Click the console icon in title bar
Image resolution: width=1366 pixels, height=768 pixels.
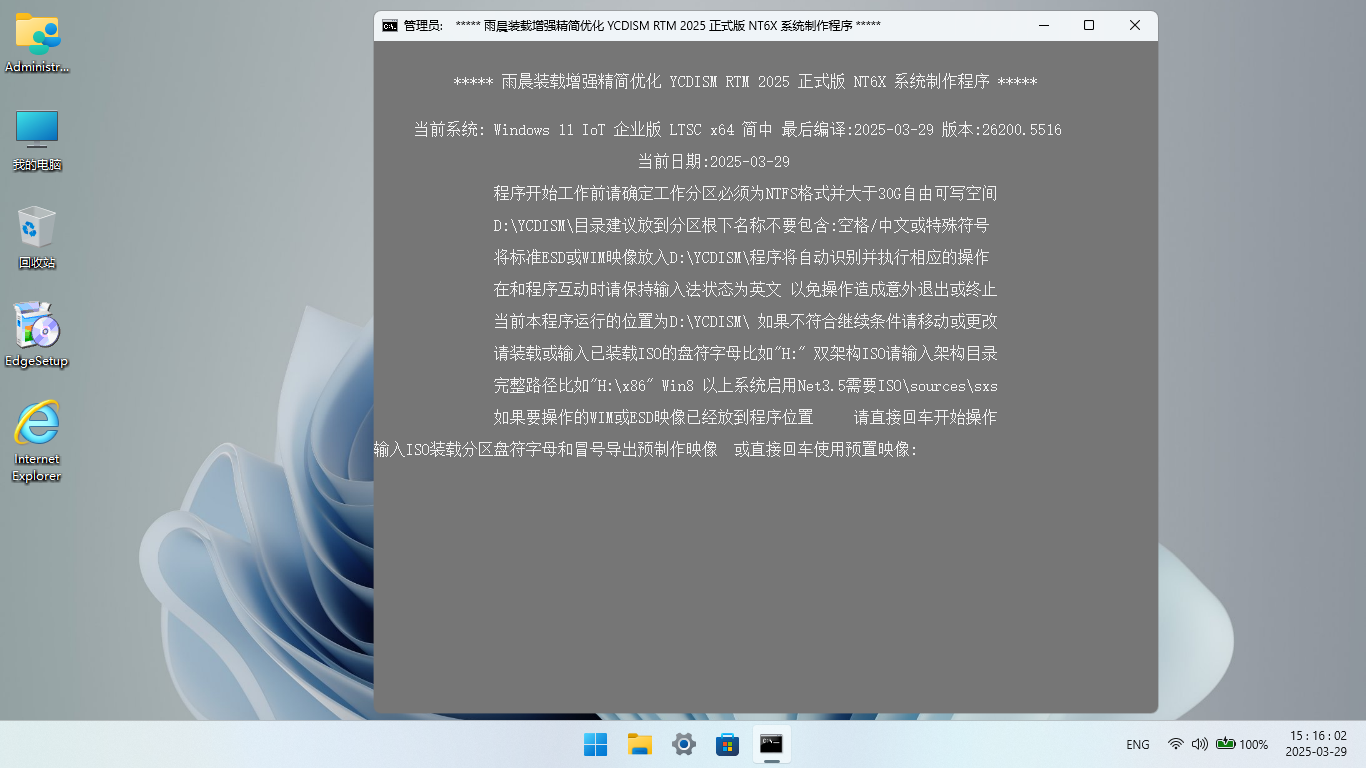[x=390, y=26]
